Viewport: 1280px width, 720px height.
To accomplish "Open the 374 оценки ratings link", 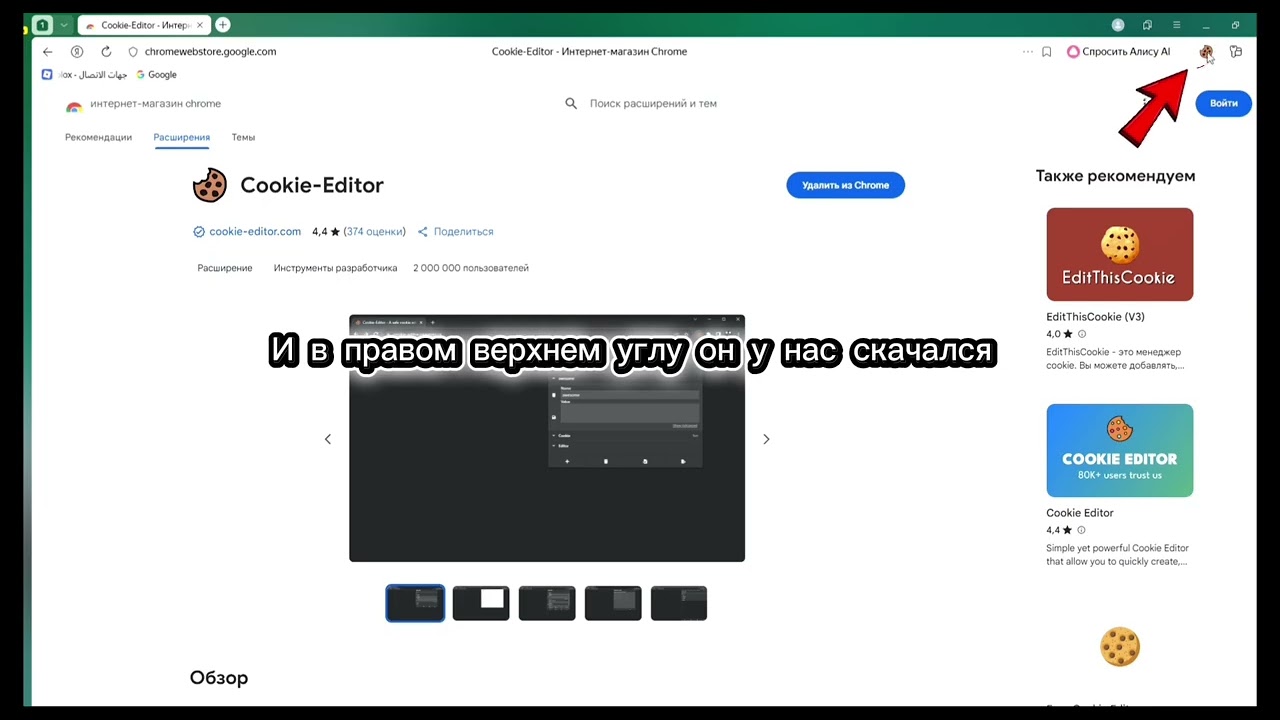I will click(x=375, y=232).
